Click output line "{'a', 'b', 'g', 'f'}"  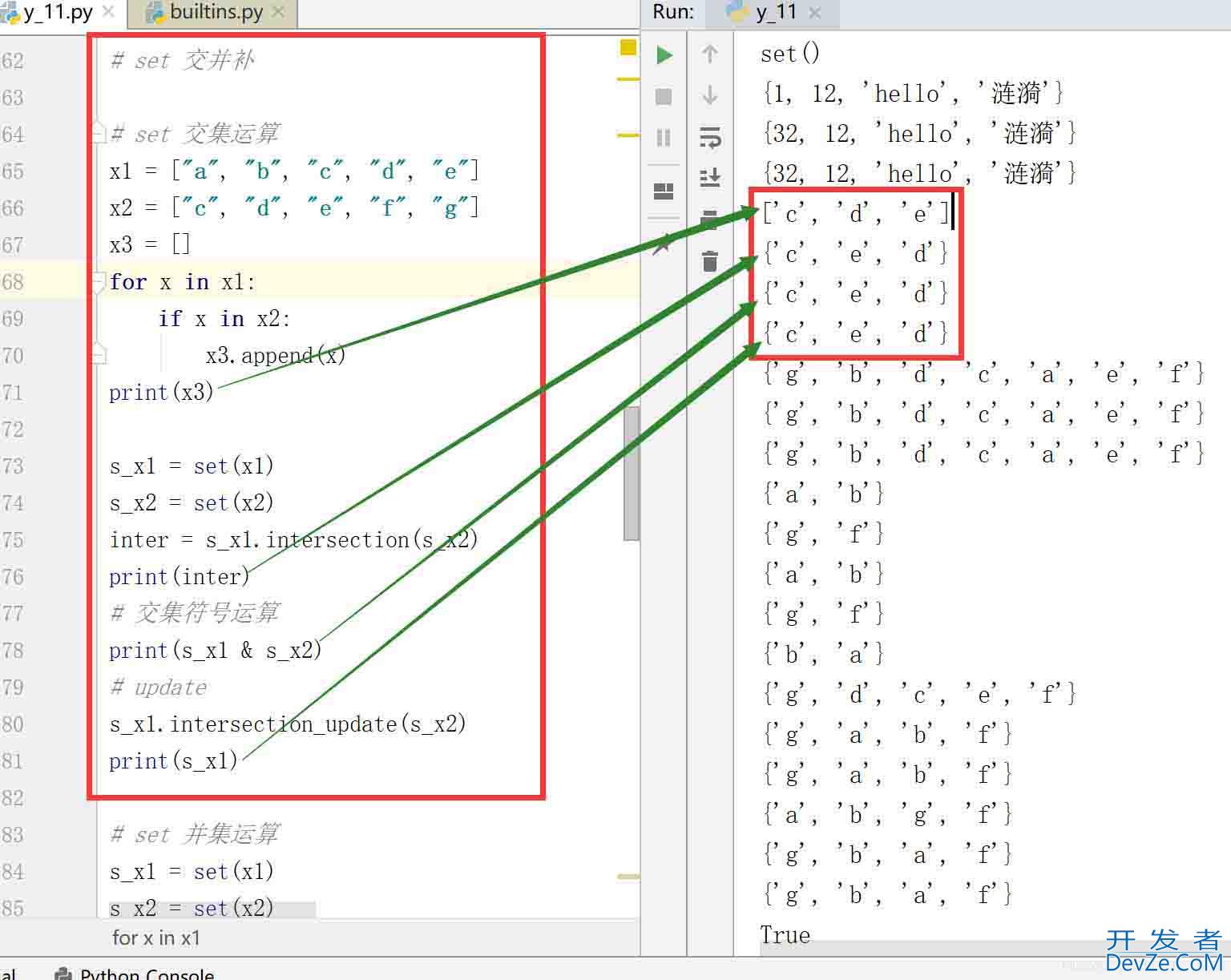tap(887, 815)
